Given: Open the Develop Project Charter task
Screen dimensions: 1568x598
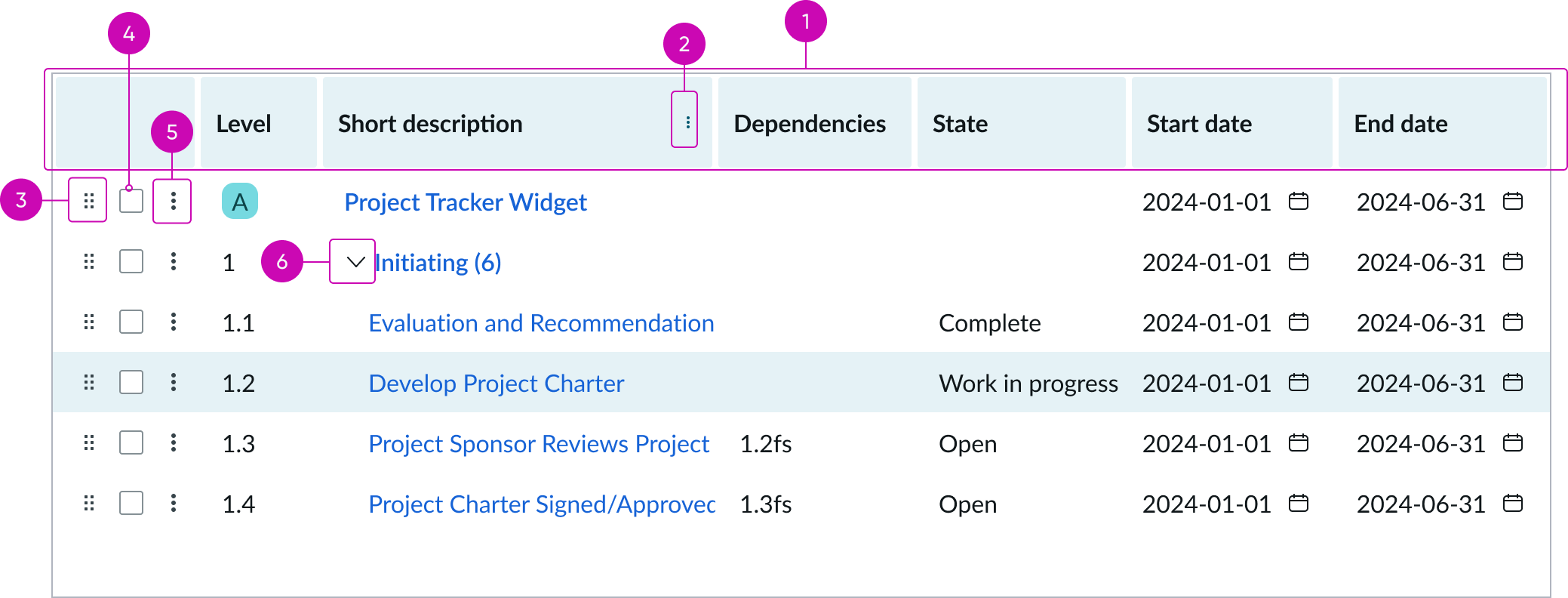Looking at the screenshot, I should point(496,383).
